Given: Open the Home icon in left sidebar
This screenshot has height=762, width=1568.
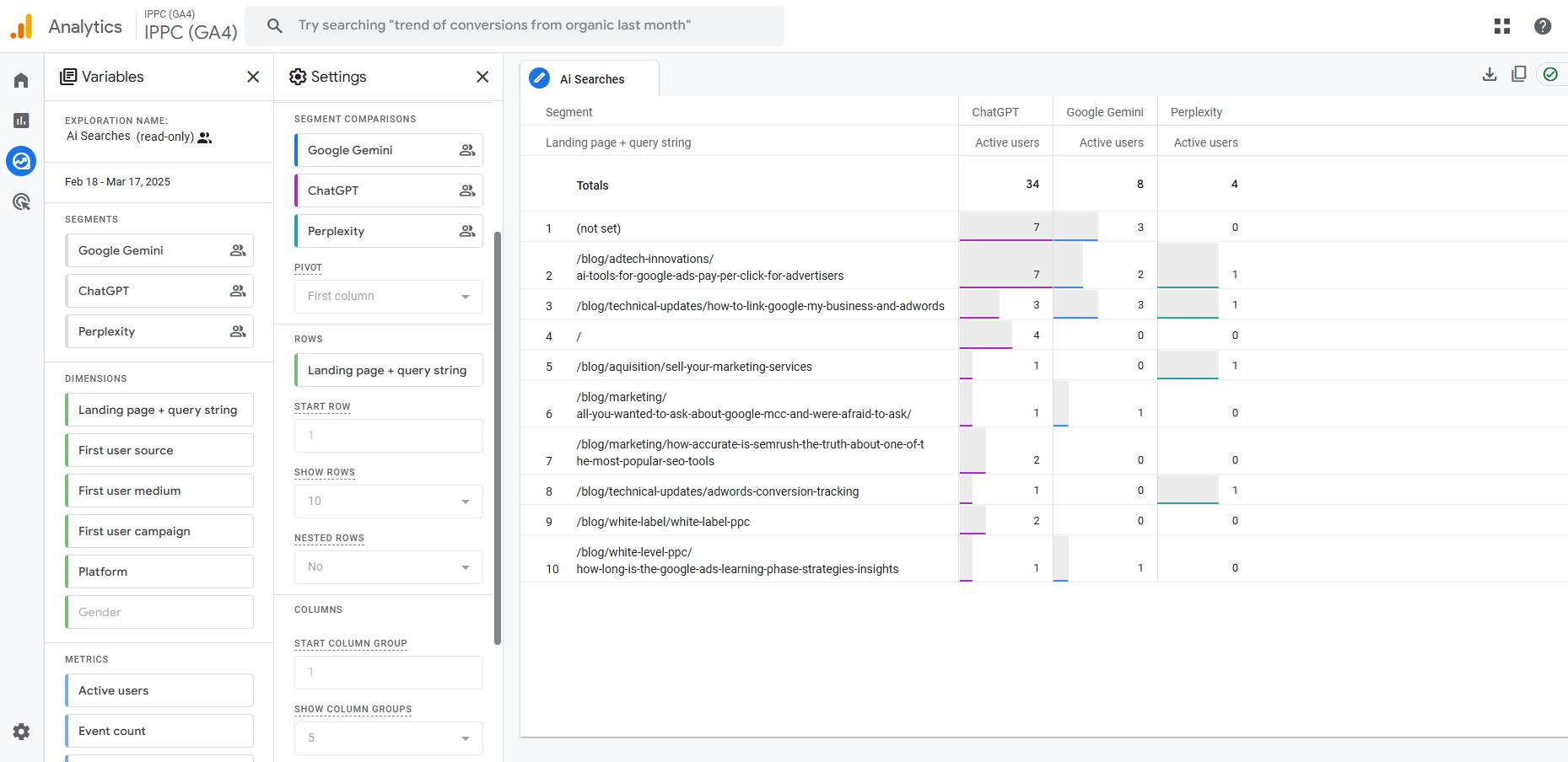Looking at the screenshot, I should pos(21,80).
